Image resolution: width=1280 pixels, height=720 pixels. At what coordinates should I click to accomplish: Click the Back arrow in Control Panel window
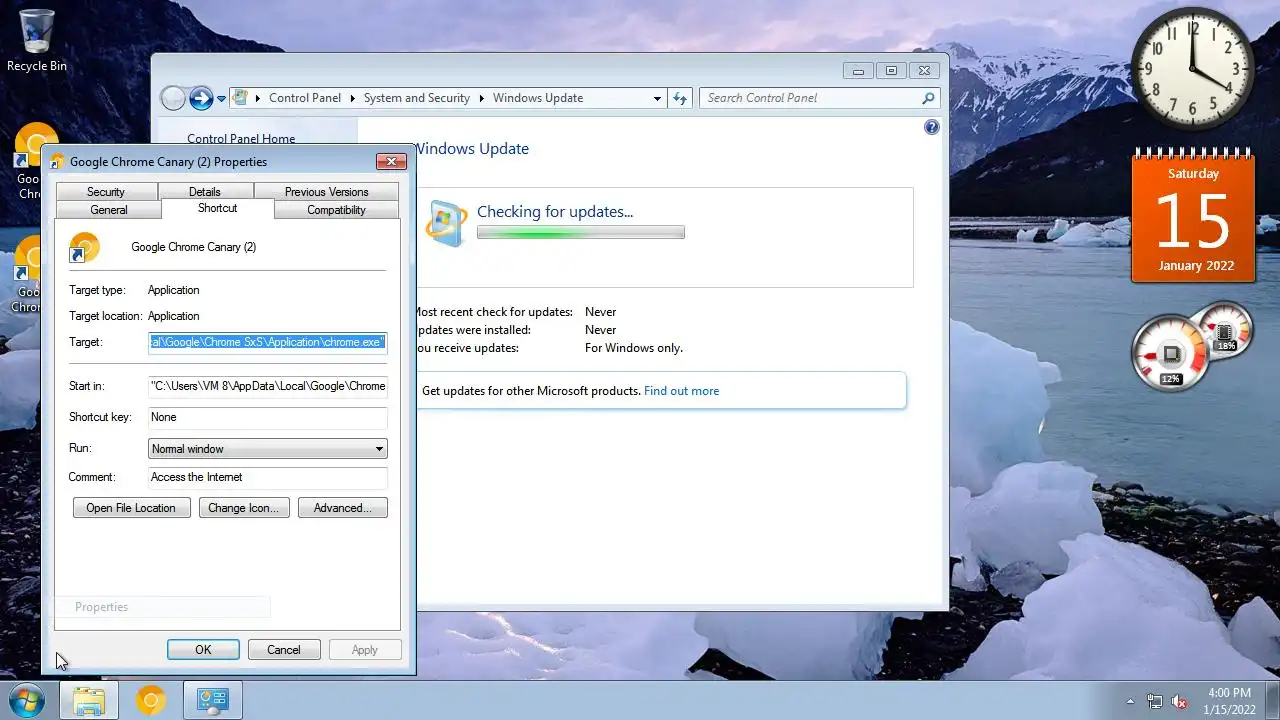173,98
